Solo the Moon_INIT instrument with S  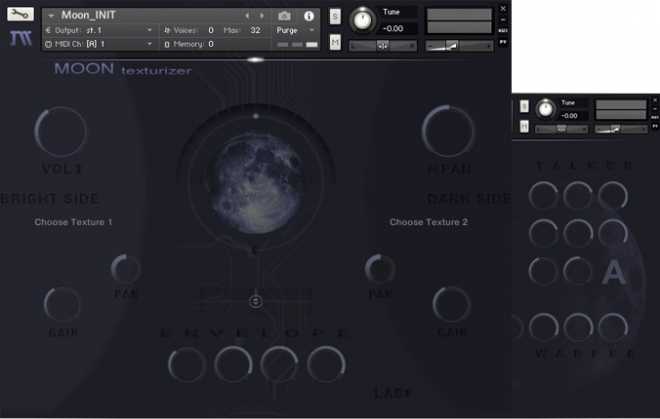point(335,16)
